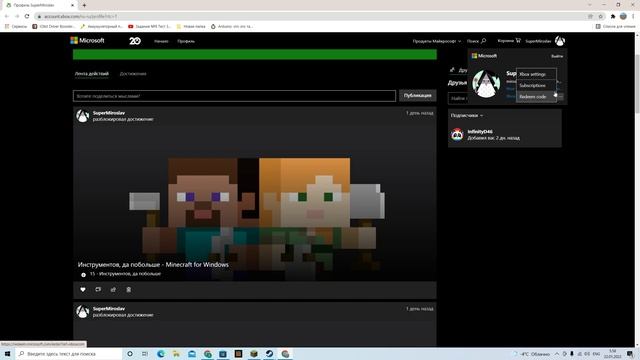The width and height of the screenshot is (640, 360).
Task: Like the Minecraft achievement post with heart icon
Action: [83, 289]
